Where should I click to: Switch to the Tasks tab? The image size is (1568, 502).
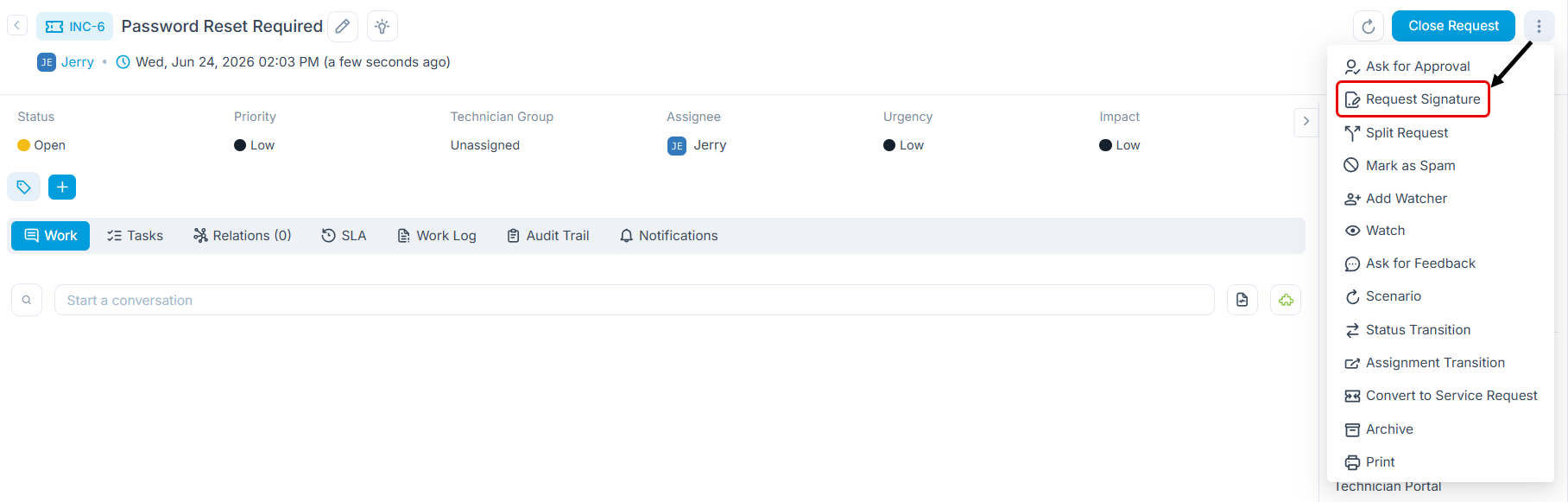[135, 236]
